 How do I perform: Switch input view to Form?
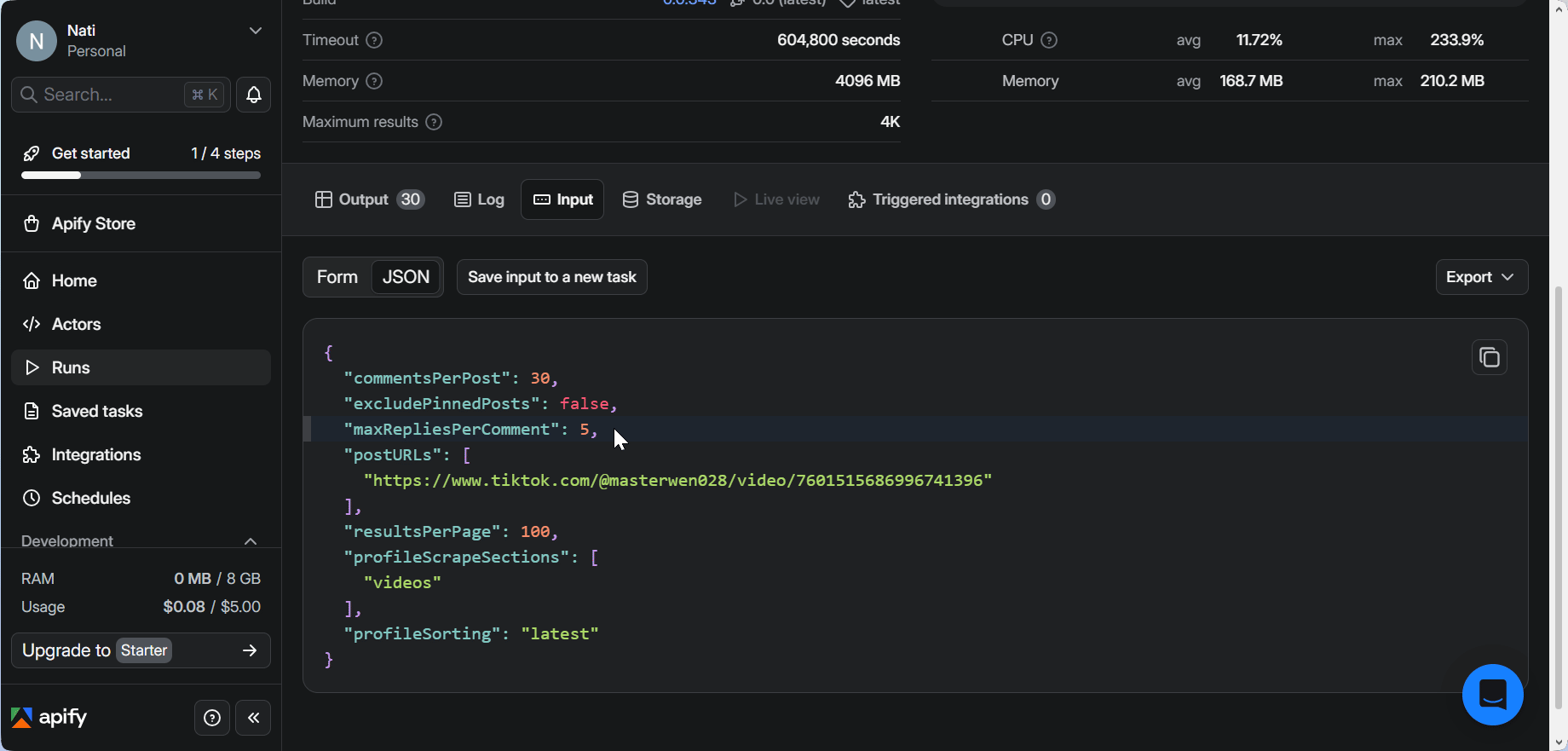(x=337, y=277)
